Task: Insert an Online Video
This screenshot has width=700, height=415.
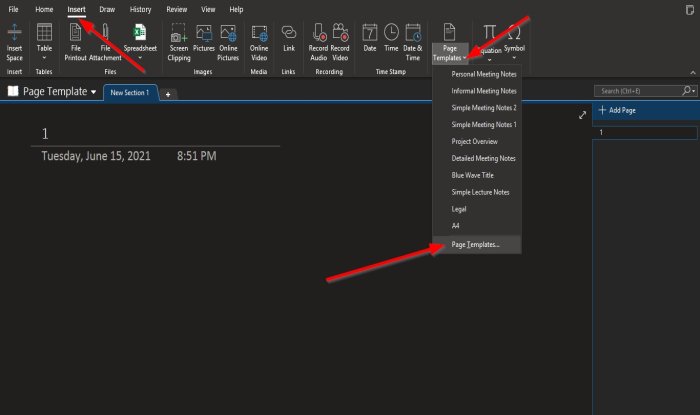Action: 259,33
